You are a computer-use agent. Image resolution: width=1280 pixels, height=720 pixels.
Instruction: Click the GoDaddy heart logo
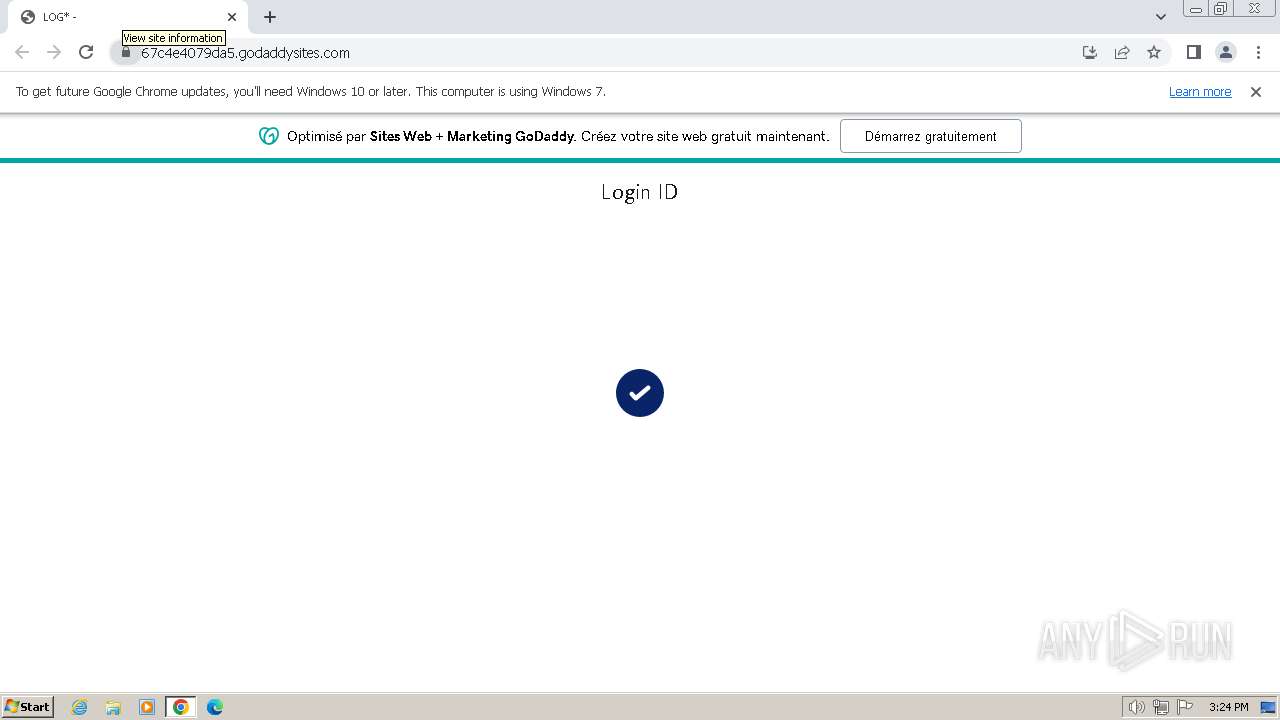[x=269, y=136]
